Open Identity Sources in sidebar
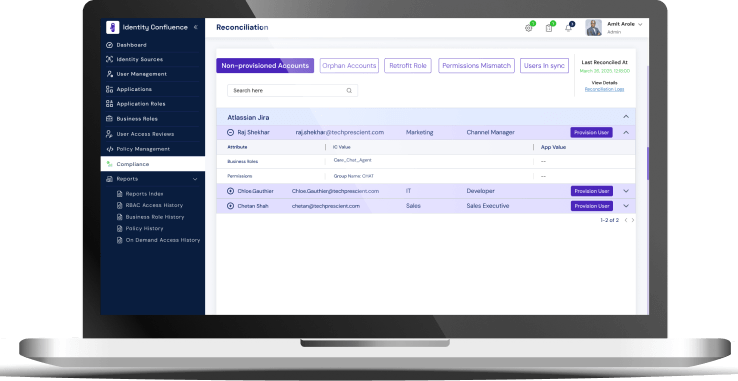The width and height of the screenshot is (738, 381). (x=139, y=59)
